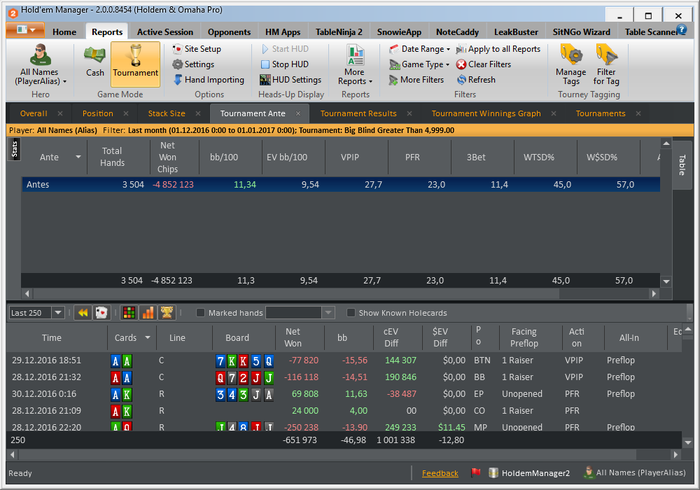This screenshot has width=700, height=490.
Task: Open More Filters
Action: [x=416, y=80]
